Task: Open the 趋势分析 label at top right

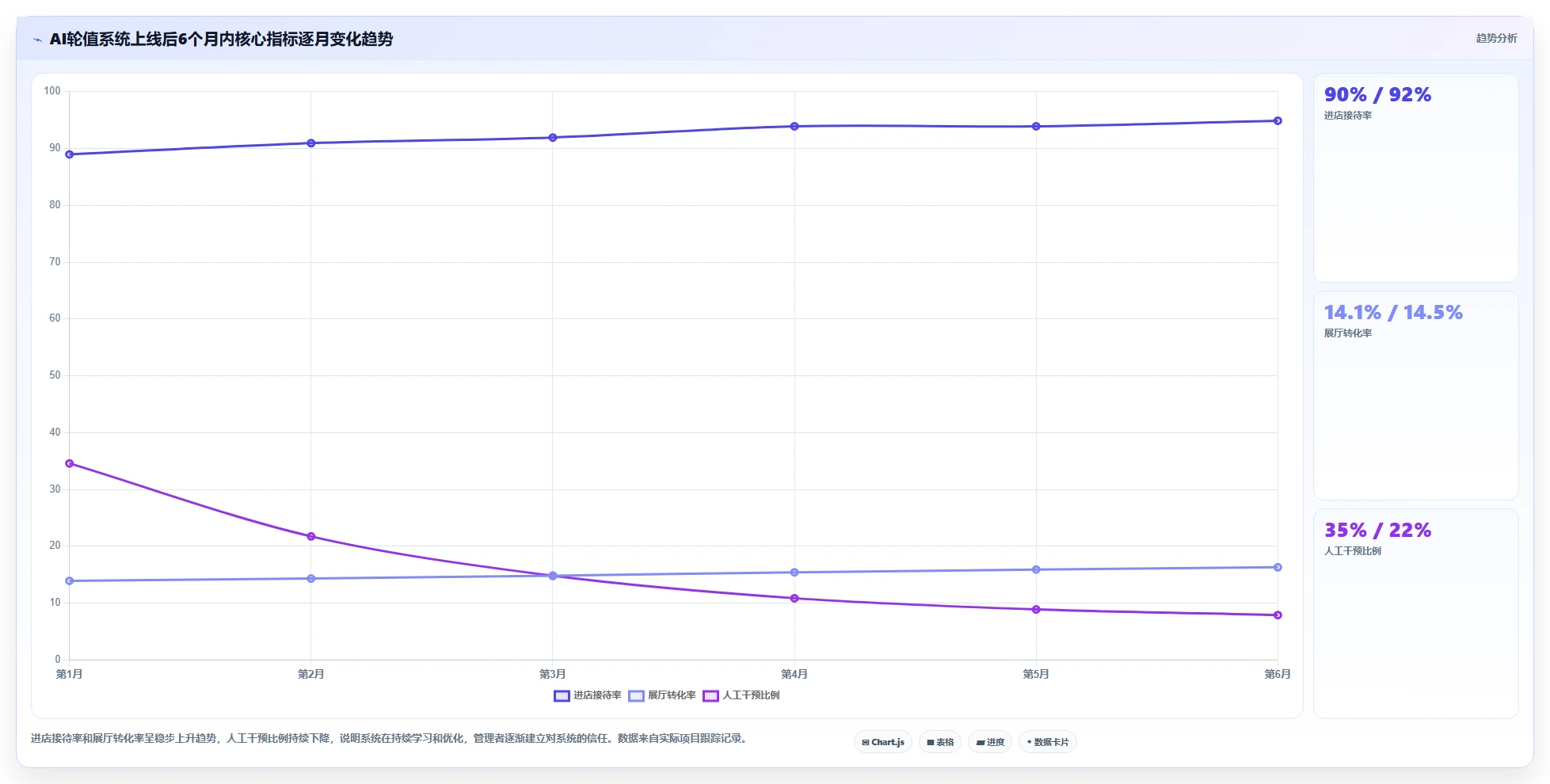Action: pyautogui.click(x=1496, y=38)
